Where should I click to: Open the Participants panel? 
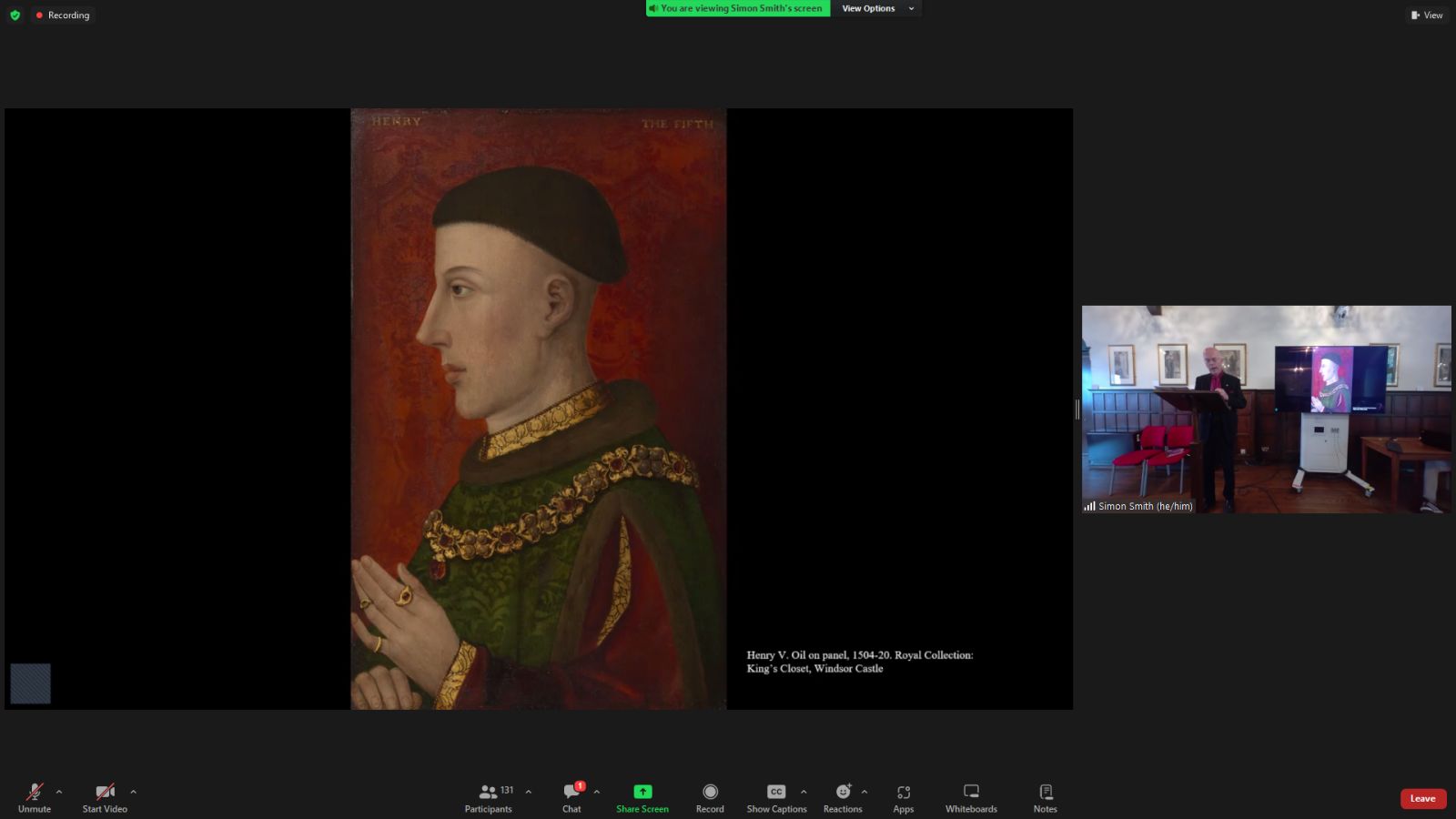(x=489, y=797)
